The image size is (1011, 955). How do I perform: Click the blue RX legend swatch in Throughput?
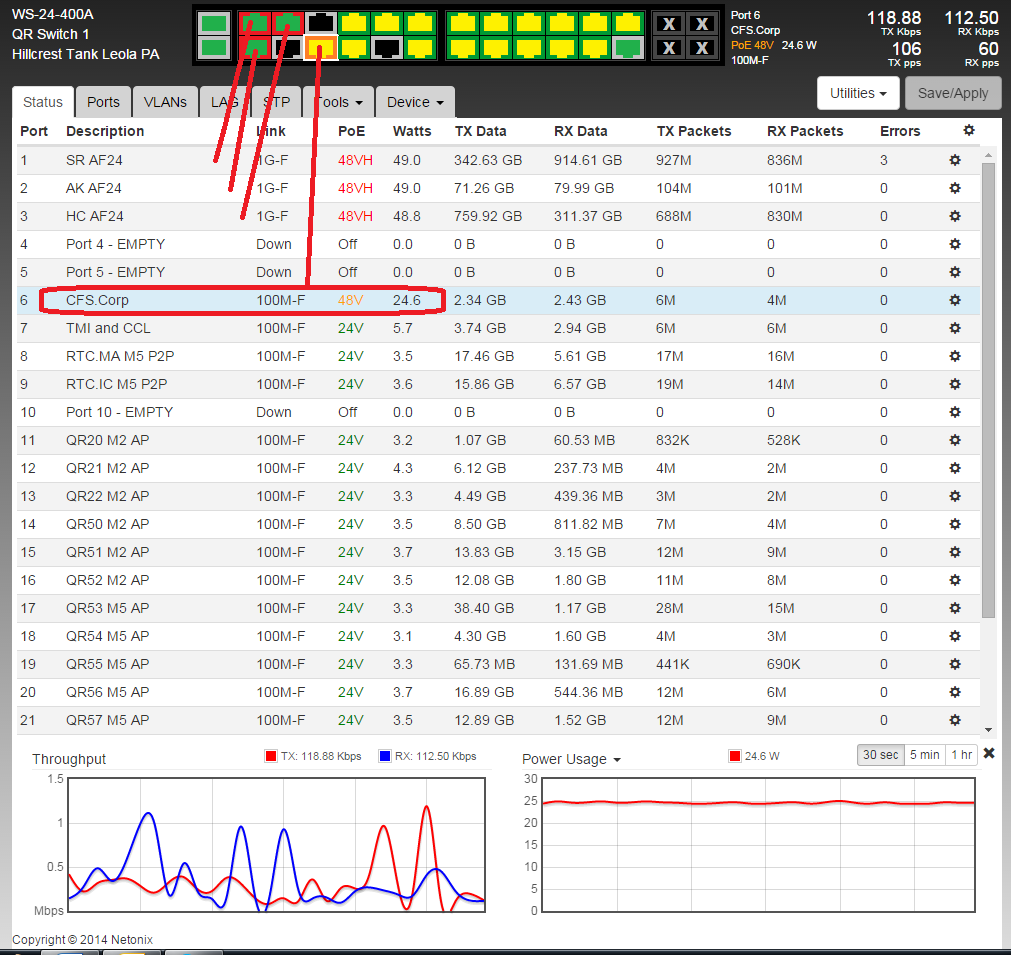point(385,756)
